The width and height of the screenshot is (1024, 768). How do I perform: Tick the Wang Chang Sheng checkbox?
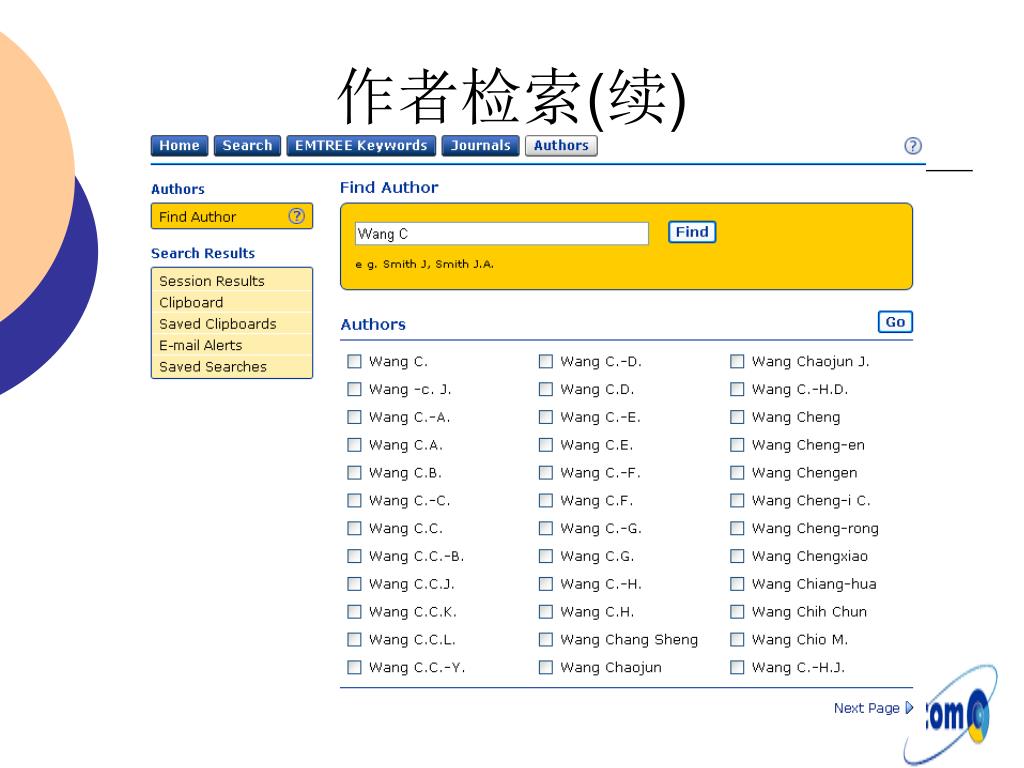click(546, 640)
